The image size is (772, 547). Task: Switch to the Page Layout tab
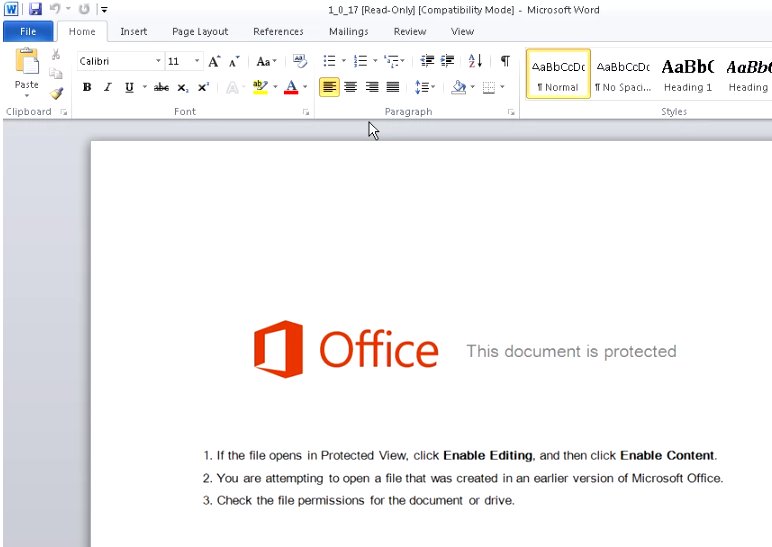click(200, 32)
